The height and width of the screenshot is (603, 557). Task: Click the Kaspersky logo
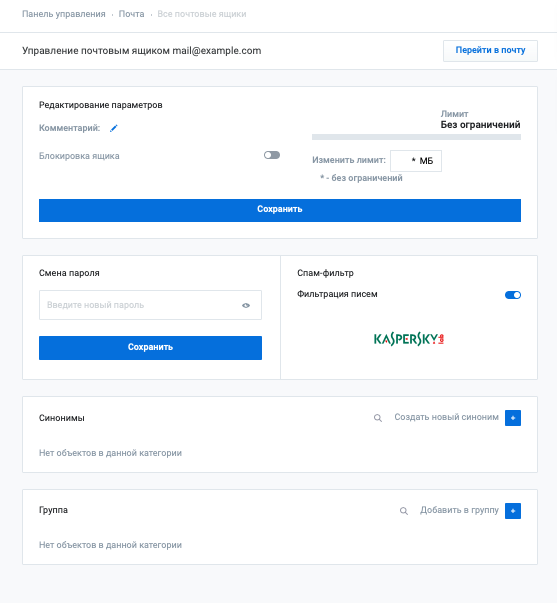tap(409, 339)
